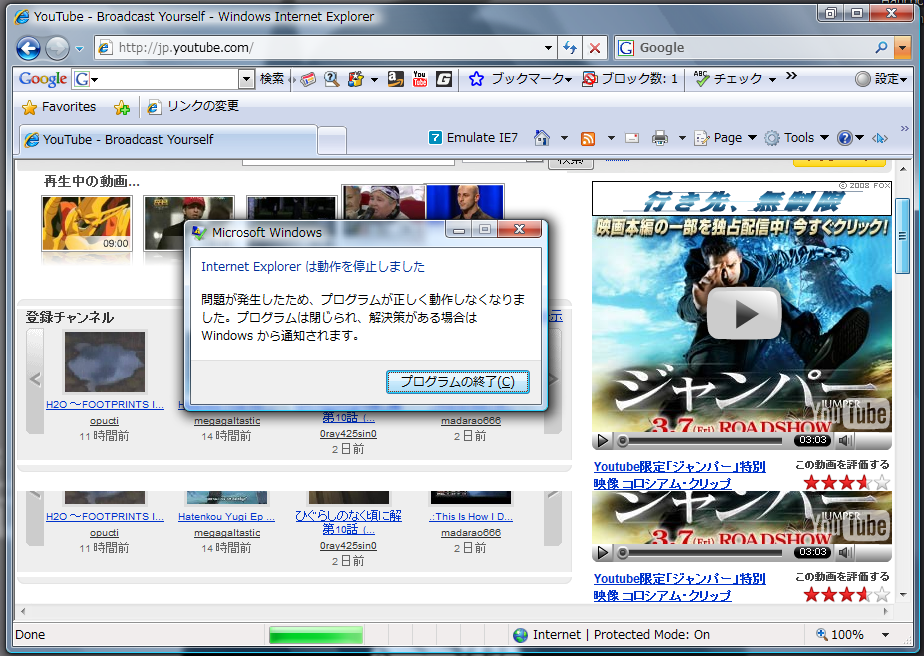This screenshot has height=656, width=924.
Task: Open the チェック dropdown arrow
Action: point(772,79)
